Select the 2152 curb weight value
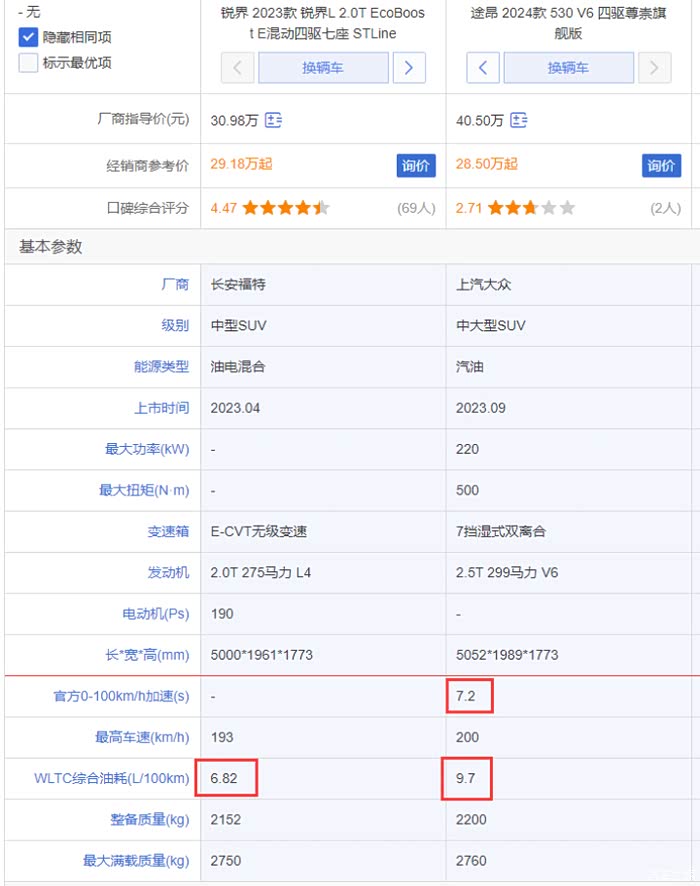This screenshot has width=700, height=886. 225,819
